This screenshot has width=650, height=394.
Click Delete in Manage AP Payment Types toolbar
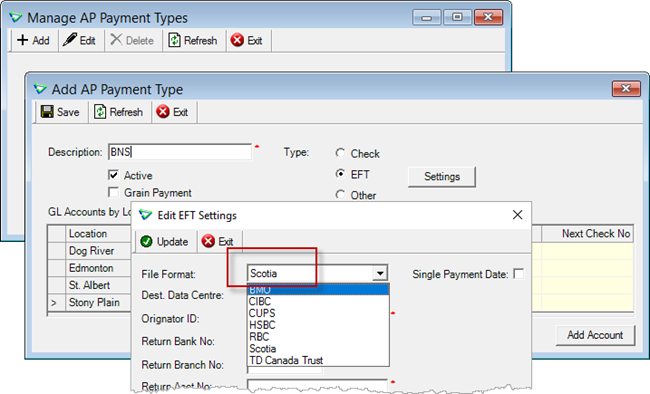(x=132, y=41)
